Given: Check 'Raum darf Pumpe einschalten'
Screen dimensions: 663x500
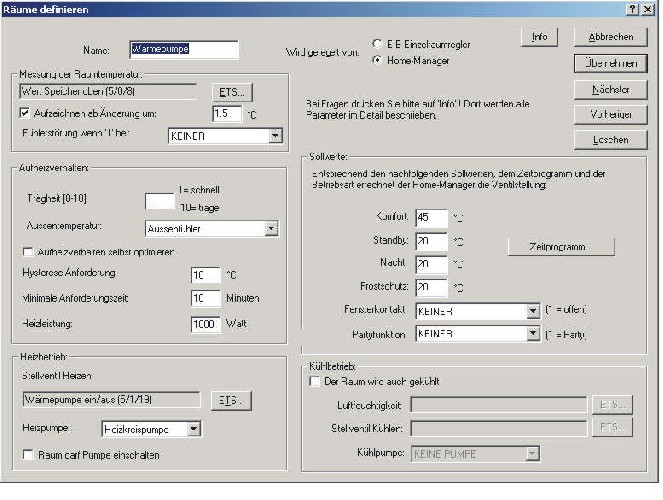Looking at the screenshot, I should (27, 455).
